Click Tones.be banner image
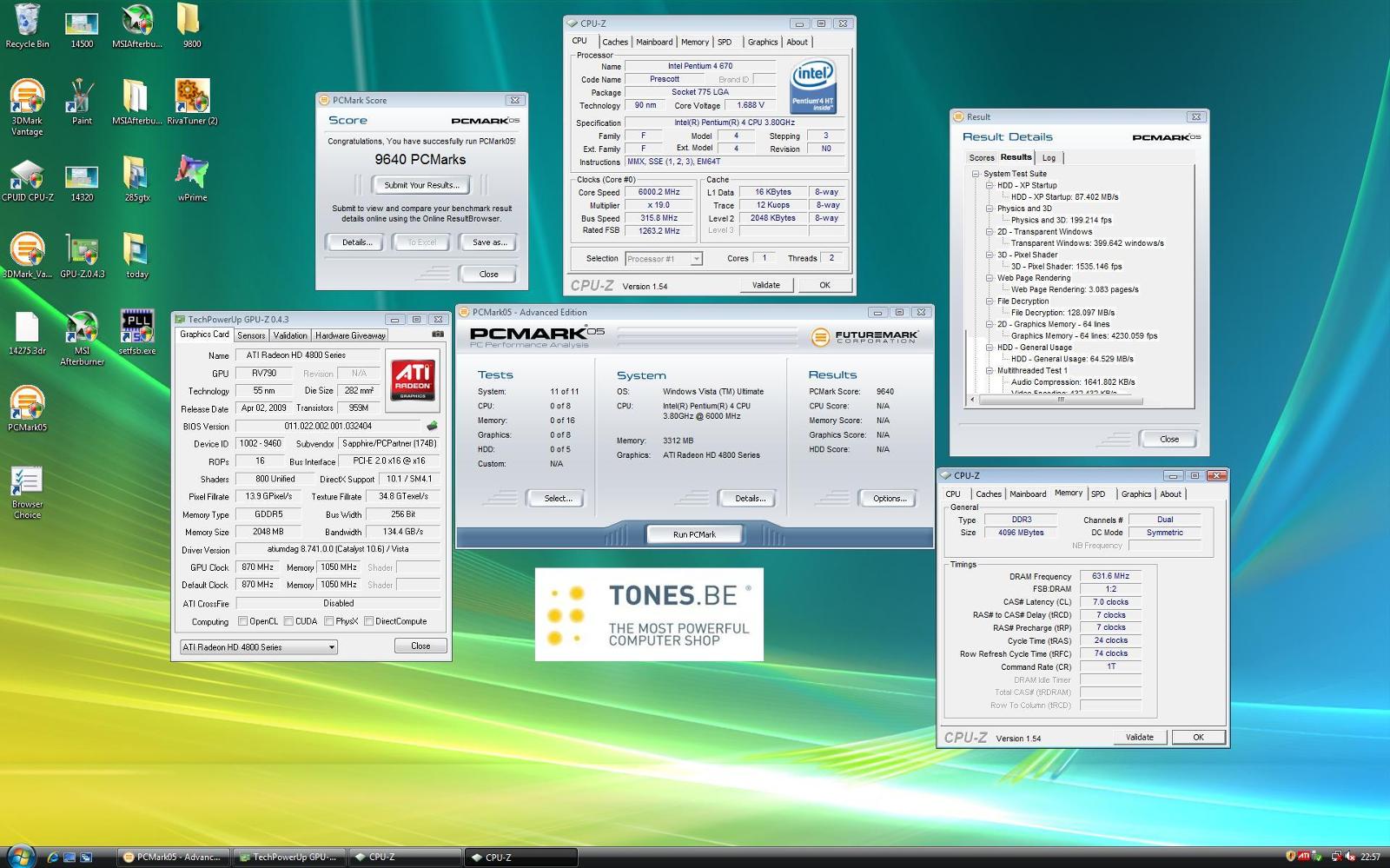The image size is (1390, 868). click(649, 614)
